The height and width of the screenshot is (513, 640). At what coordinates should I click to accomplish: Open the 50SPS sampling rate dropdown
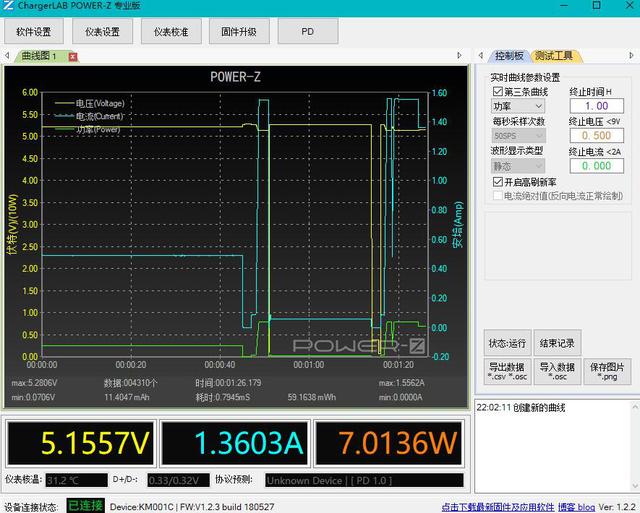tap(518, 136)
